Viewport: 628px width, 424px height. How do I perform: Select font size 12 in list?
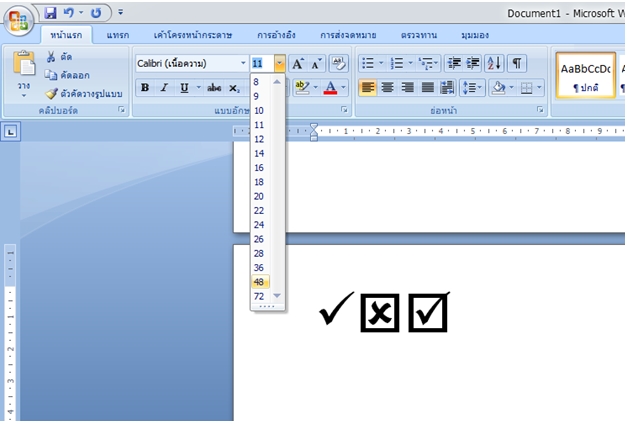click(x=260, y=139)
